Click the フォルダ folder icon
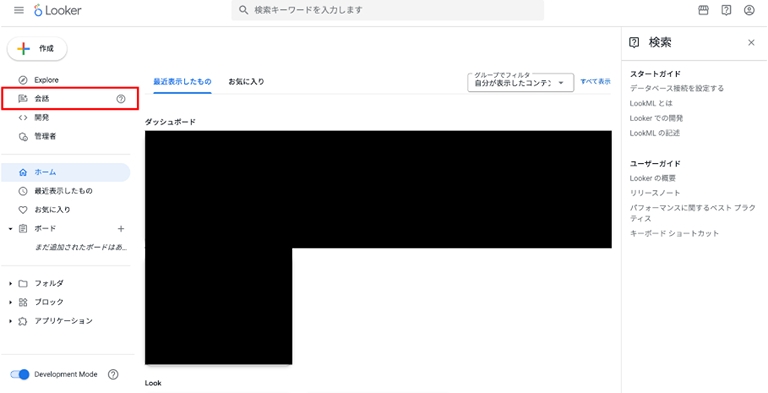 [x=23, y=284]
